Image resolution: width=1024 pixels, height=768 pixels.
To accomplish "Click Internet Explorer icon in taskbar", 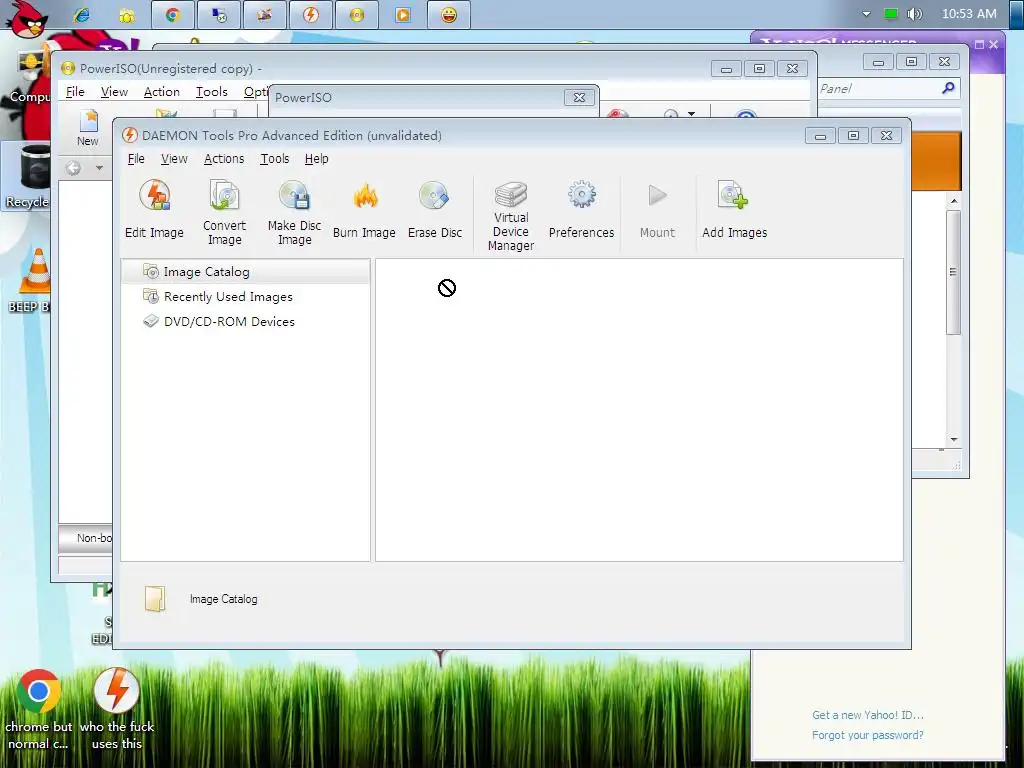I will tap(81, 14).
